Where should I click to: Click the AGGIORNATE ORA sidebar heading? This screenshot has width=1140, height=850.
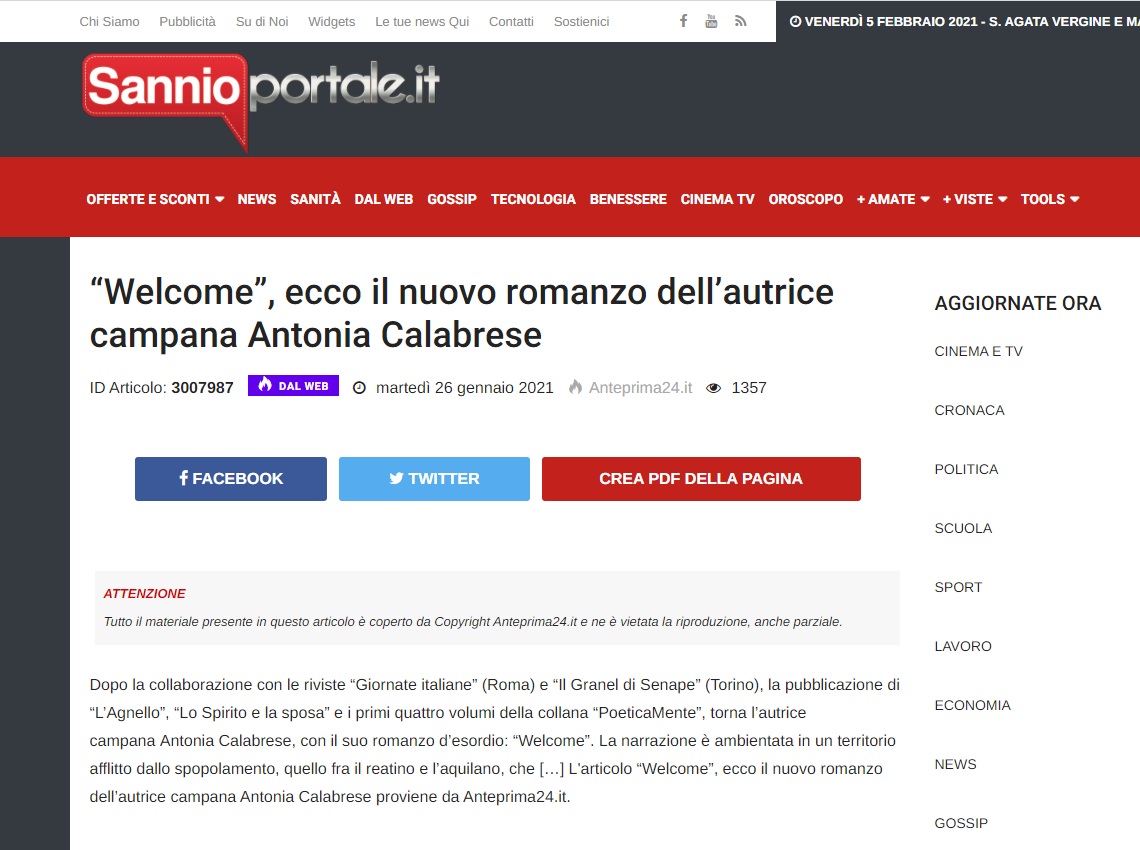tap(1018, 303)
